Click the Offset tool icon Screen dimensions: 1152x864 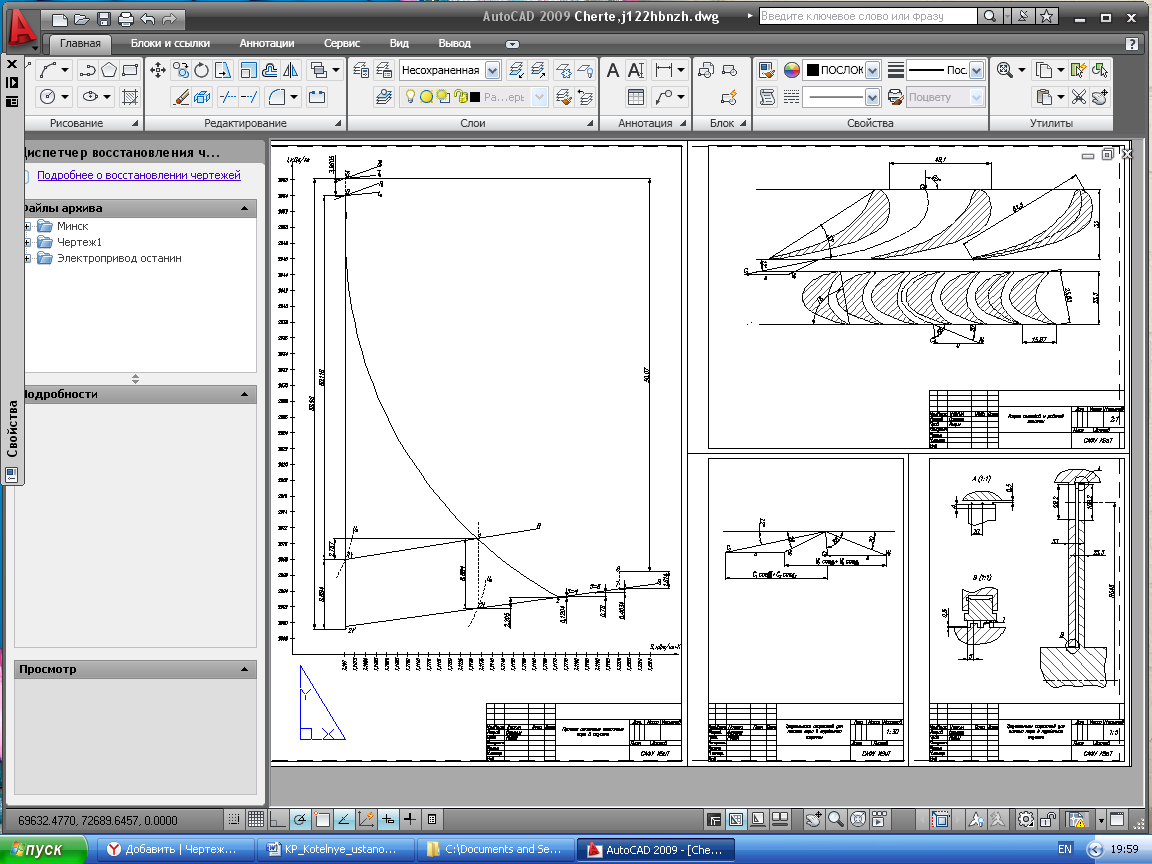point(270,71)
